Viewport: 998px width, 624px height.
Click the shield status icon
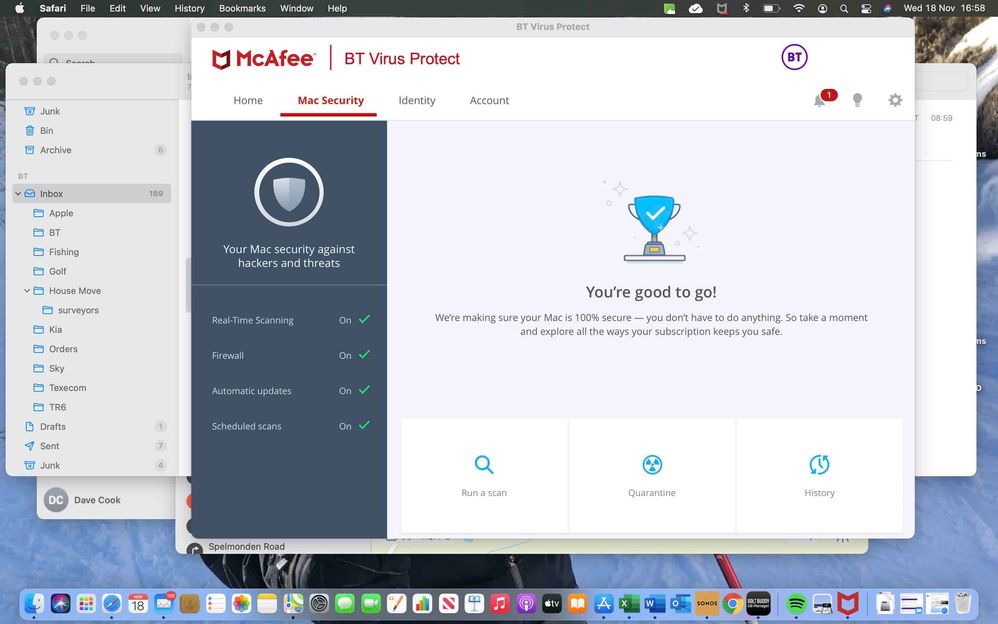(x=289, y=193)
